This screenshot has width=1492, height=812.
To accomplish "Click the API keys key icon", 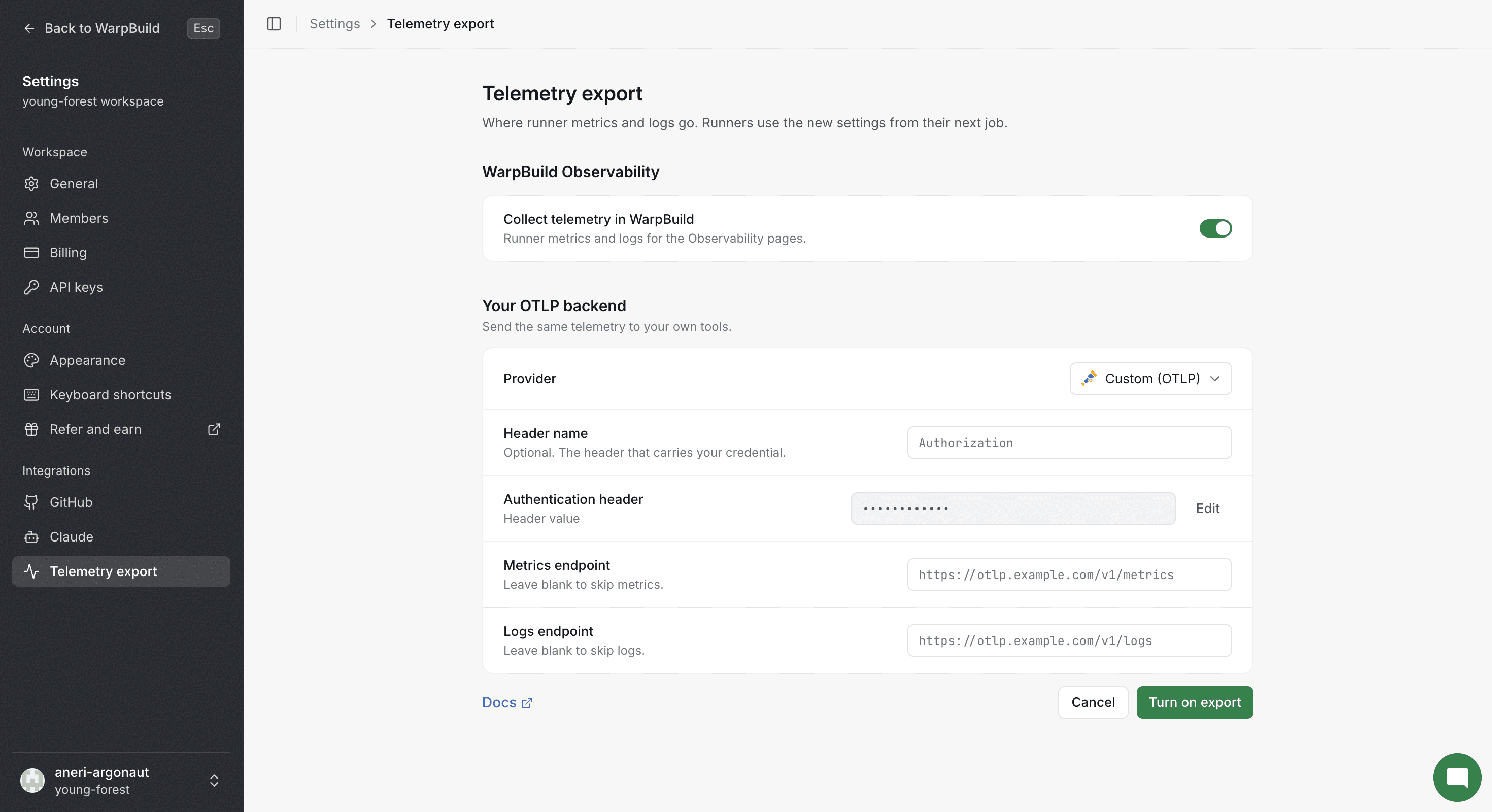I will pyautogui.click(x=31, y=287).
